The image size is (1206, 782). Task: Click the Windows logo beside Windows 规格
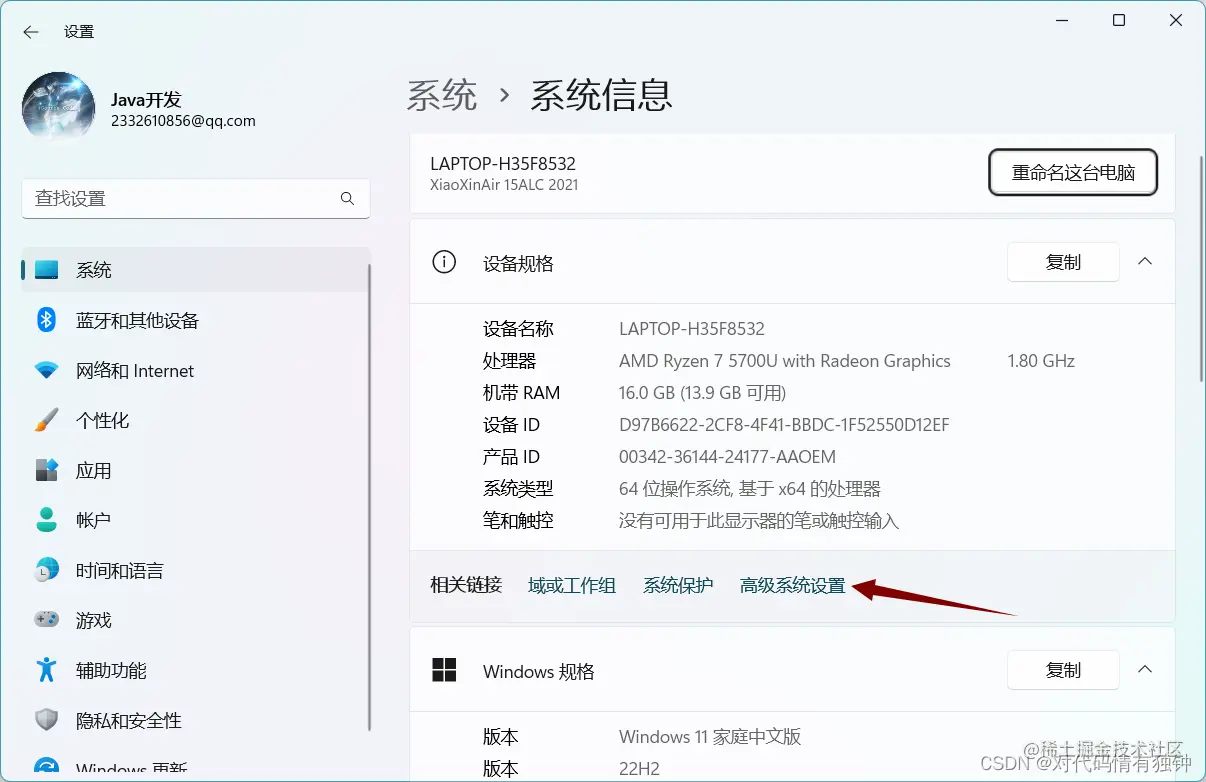444,670
